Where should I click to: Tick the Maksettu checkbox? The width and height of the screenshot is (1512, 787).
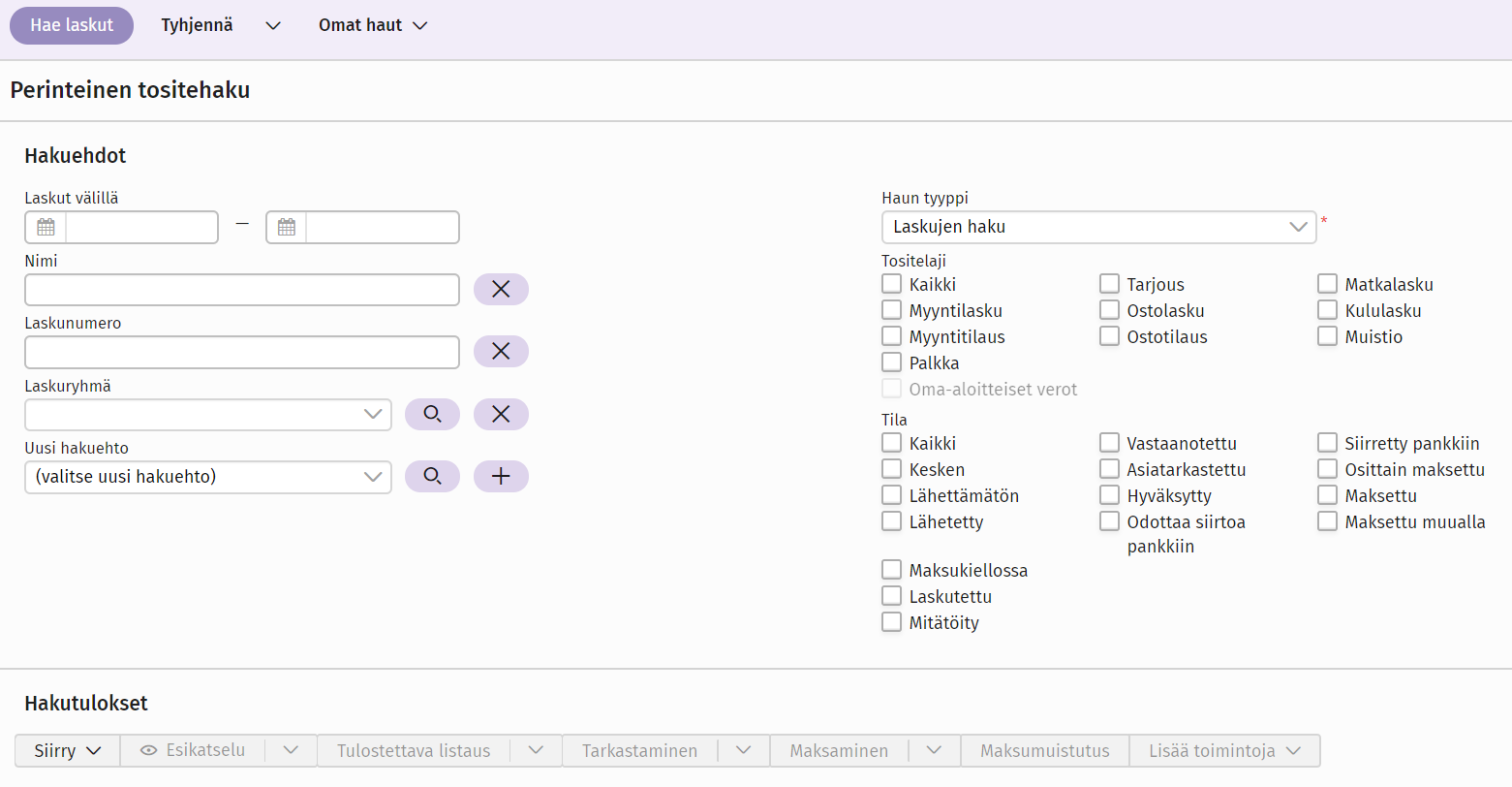(1328, 495)
